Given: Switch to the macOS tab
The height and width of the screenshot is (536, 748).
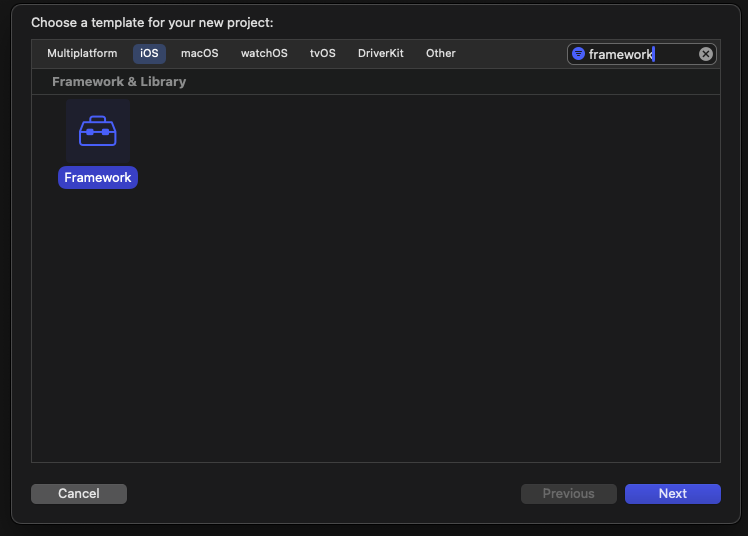Looking at the screenshot, I should pyautogui.click(x=199, y=53).
